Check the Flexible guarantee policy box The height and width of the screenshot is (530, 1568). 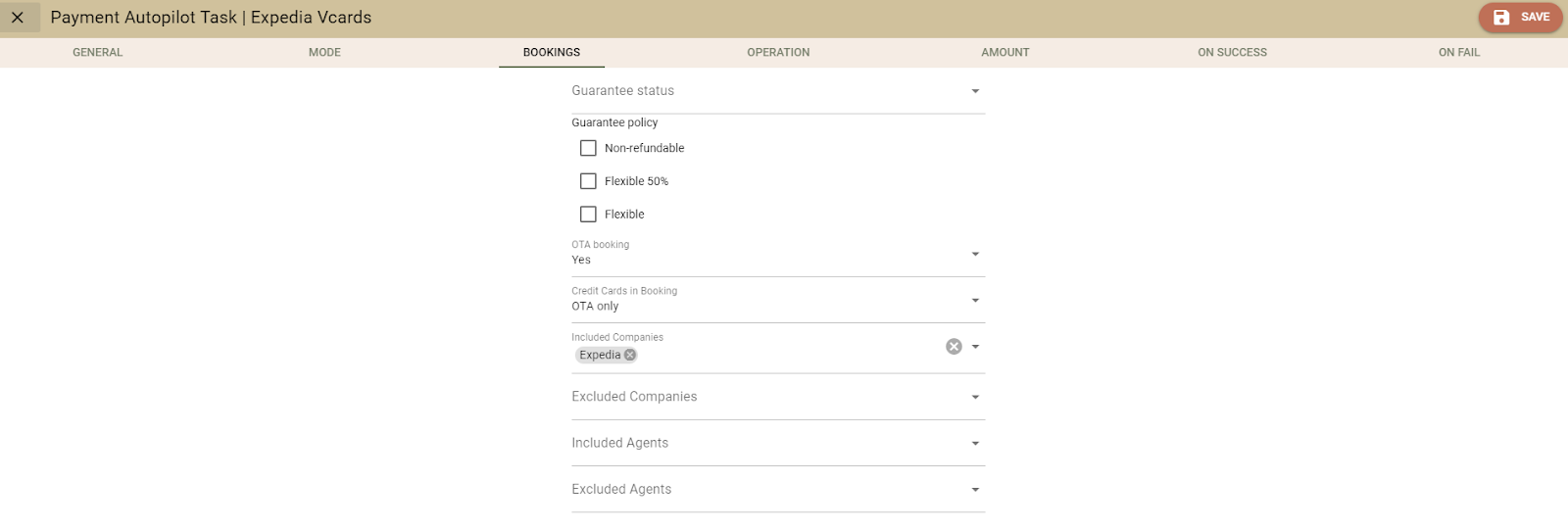point(588,215)
